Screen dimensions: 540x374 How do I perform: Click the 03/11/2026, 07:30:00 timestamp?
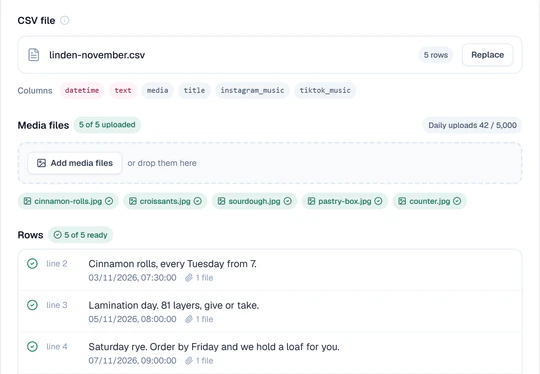132,278
